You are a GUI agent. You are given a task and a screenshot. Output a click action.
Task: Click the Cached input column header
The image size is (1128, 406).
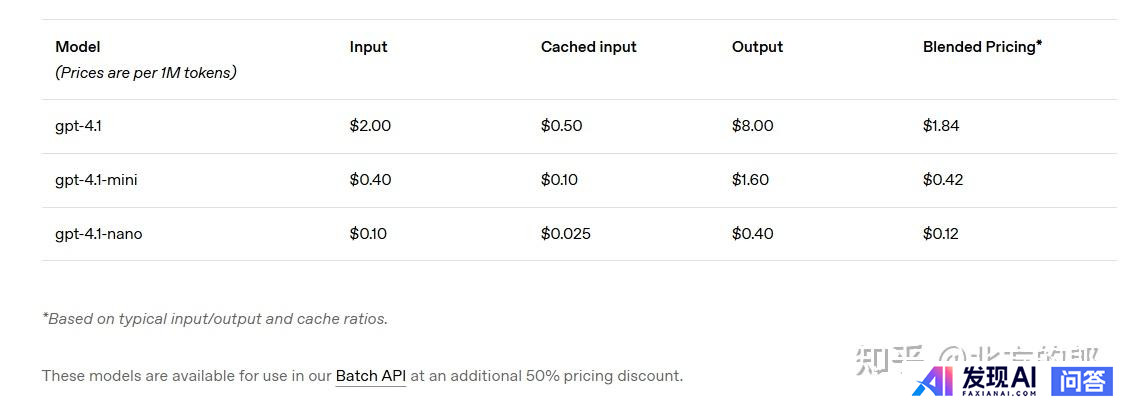pyautogui.click(x=588, y=47)
